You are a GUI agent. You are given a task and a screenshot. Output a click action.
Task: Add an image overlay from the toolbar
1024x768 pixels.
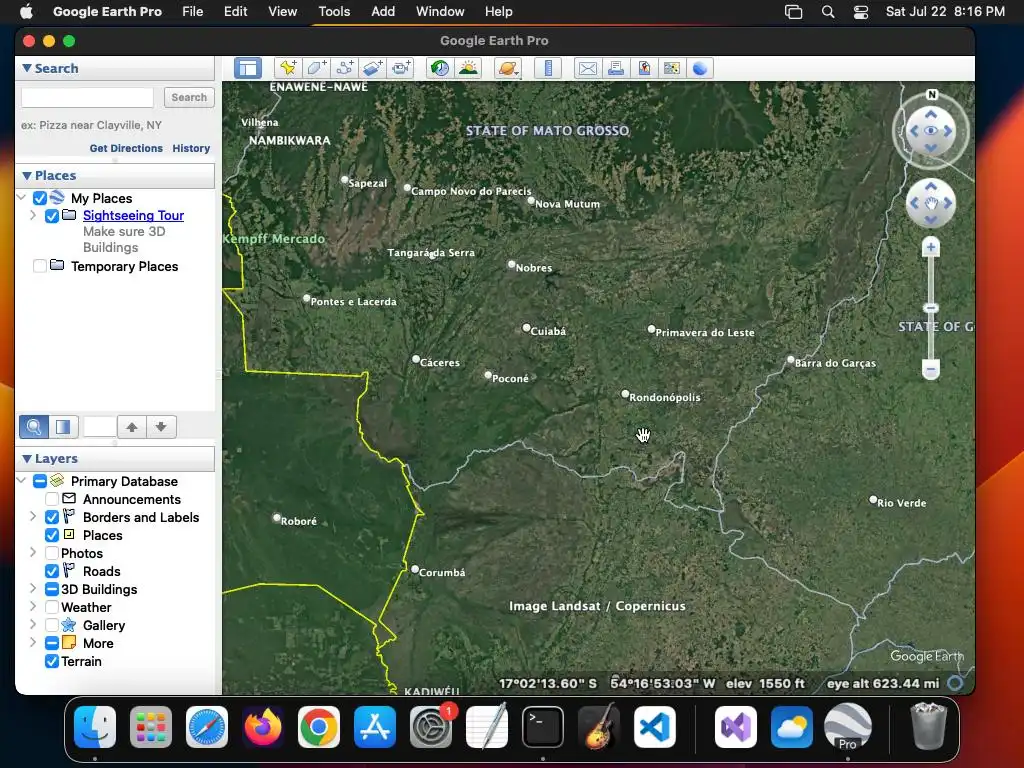pos(373,68)
